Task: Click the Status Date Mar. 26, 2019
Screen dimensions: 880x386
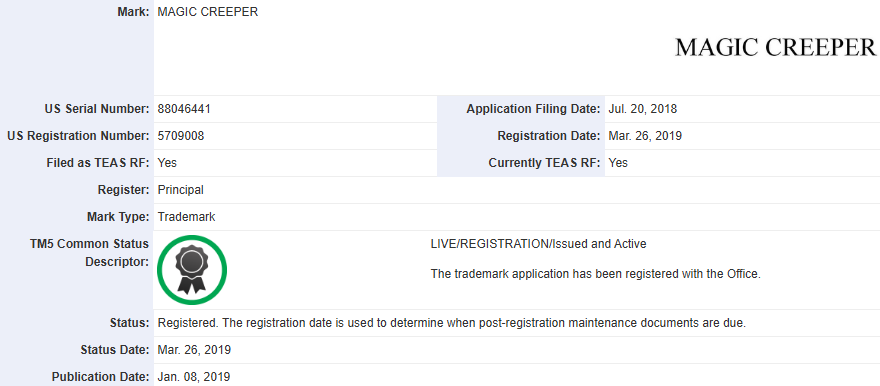Action: (194, 350)
